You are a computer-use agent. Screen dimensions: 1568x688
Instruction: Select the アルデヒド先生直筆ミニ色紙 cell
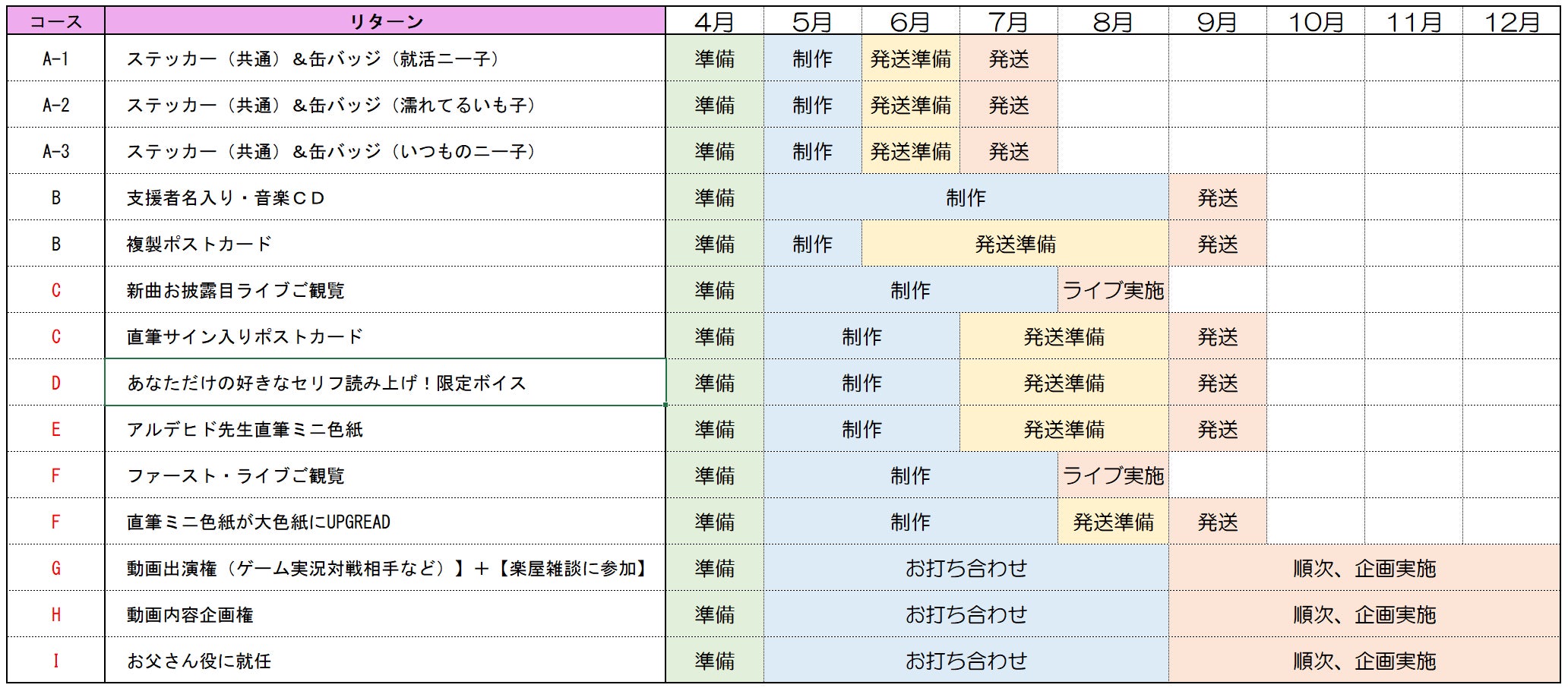coord(385,429)
